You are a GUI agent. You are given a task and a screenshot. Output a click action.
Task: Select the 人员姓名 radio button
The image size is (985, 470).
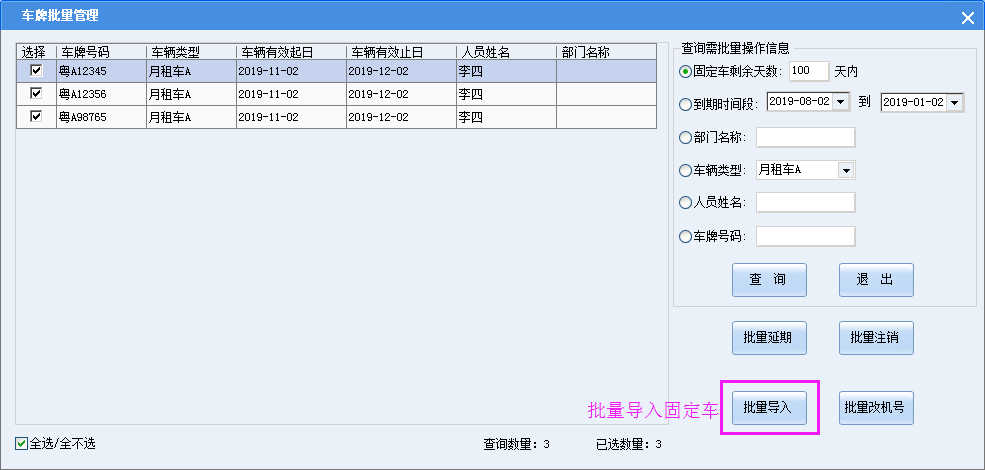coord(686,203)
